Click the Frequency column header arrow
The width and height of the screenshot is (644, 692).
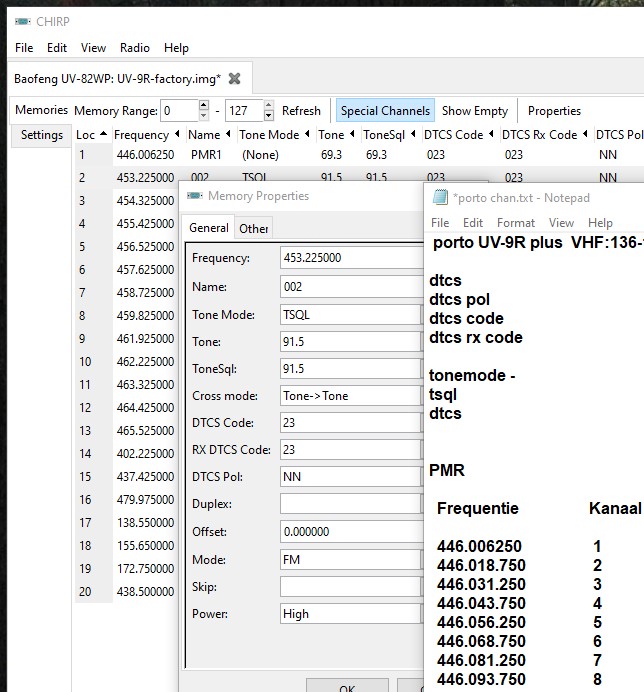tap(177, 134)
